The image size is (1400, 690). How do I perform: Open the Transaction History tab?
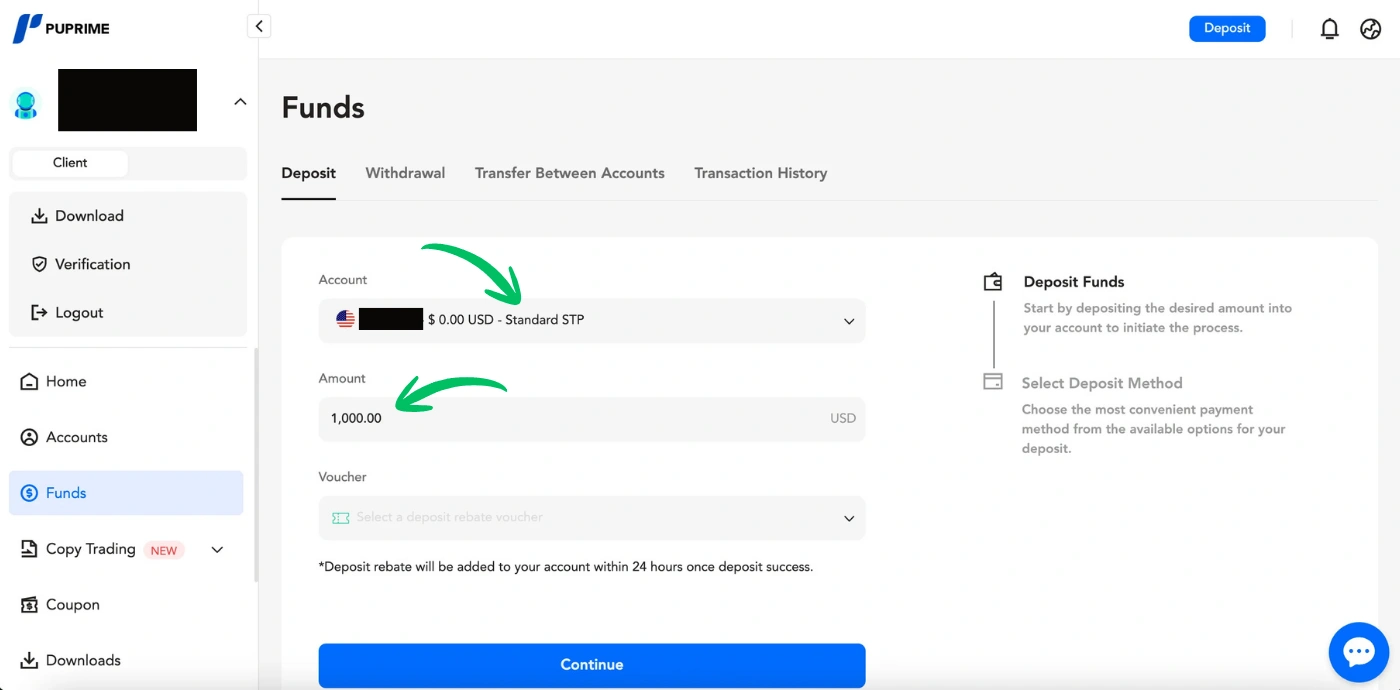click(x=760, y=173)
